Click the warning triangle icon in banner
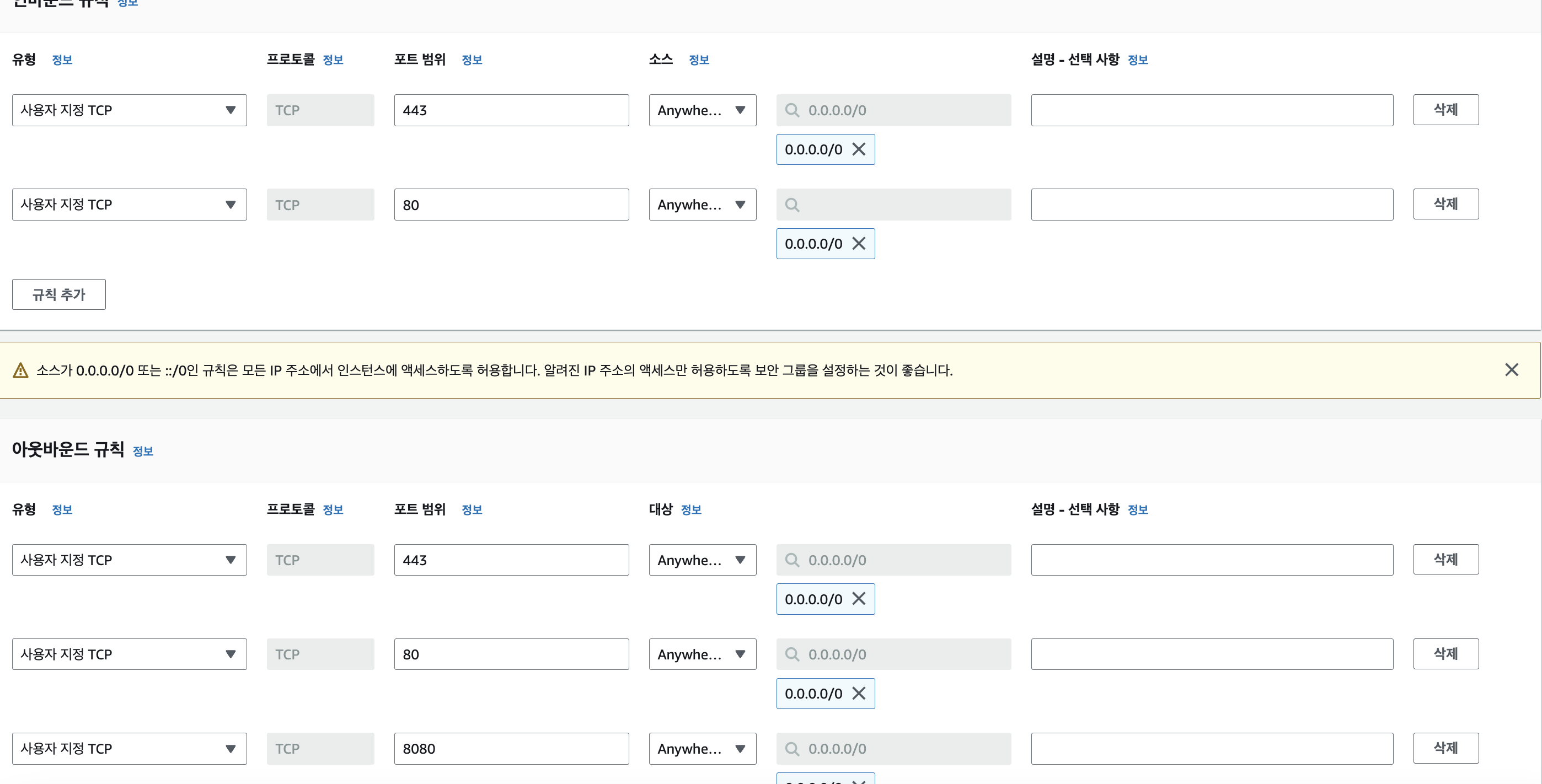The width and height of the screenshot is (1542, 784). (20, 370)
